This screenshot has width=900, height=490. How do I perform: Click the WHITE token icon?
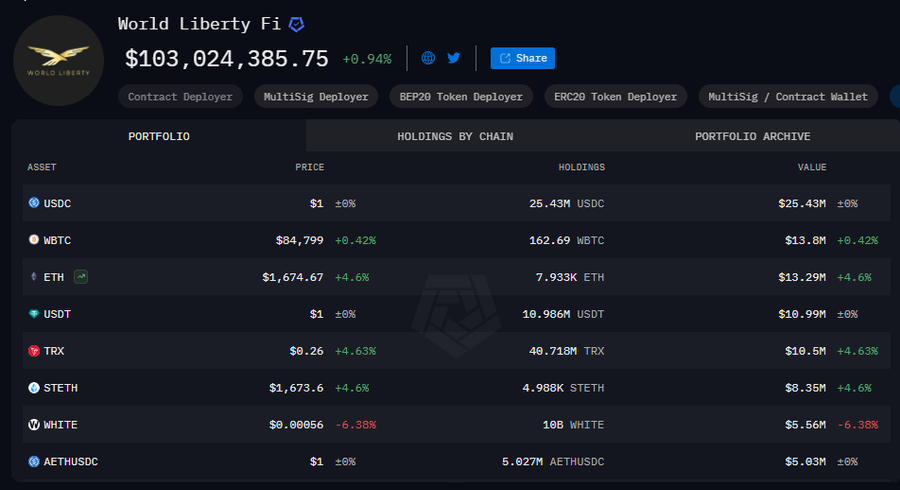tap(34, 425)
